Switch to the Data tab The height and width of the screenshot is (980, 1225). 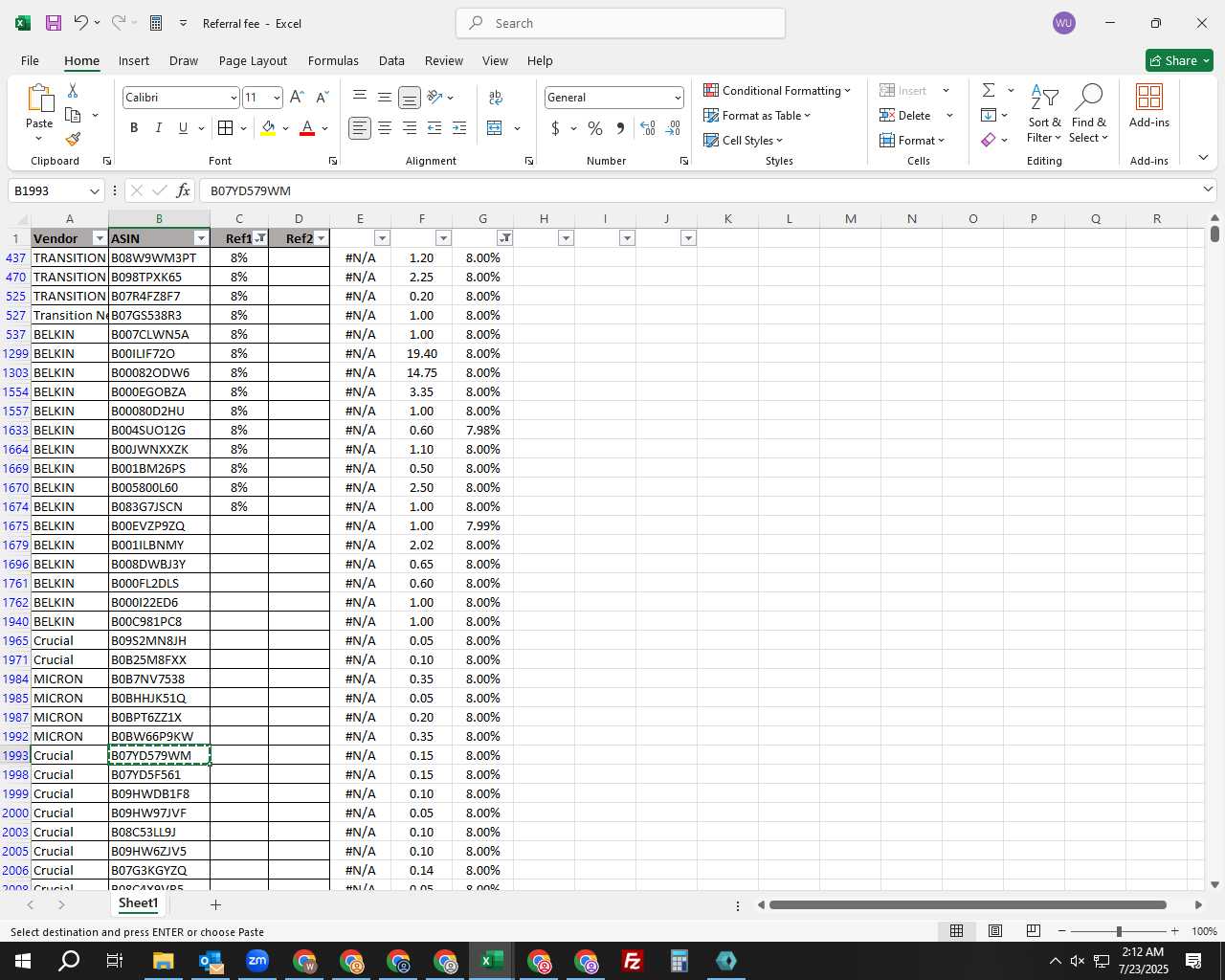click(x=391, y=60)
